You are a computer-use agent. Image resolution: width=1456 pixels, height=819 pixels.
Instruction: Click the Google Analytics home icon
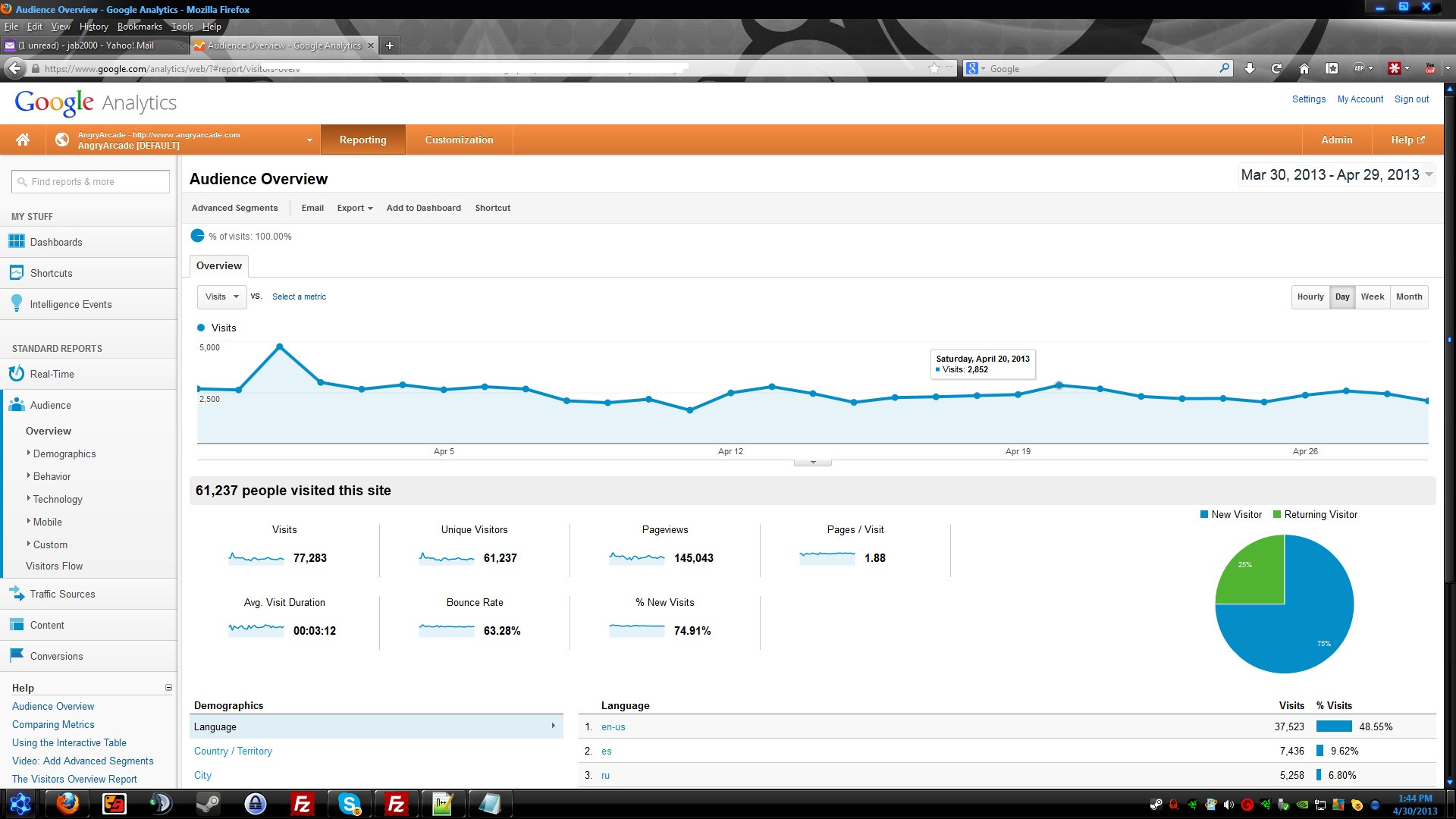[23, 140]
